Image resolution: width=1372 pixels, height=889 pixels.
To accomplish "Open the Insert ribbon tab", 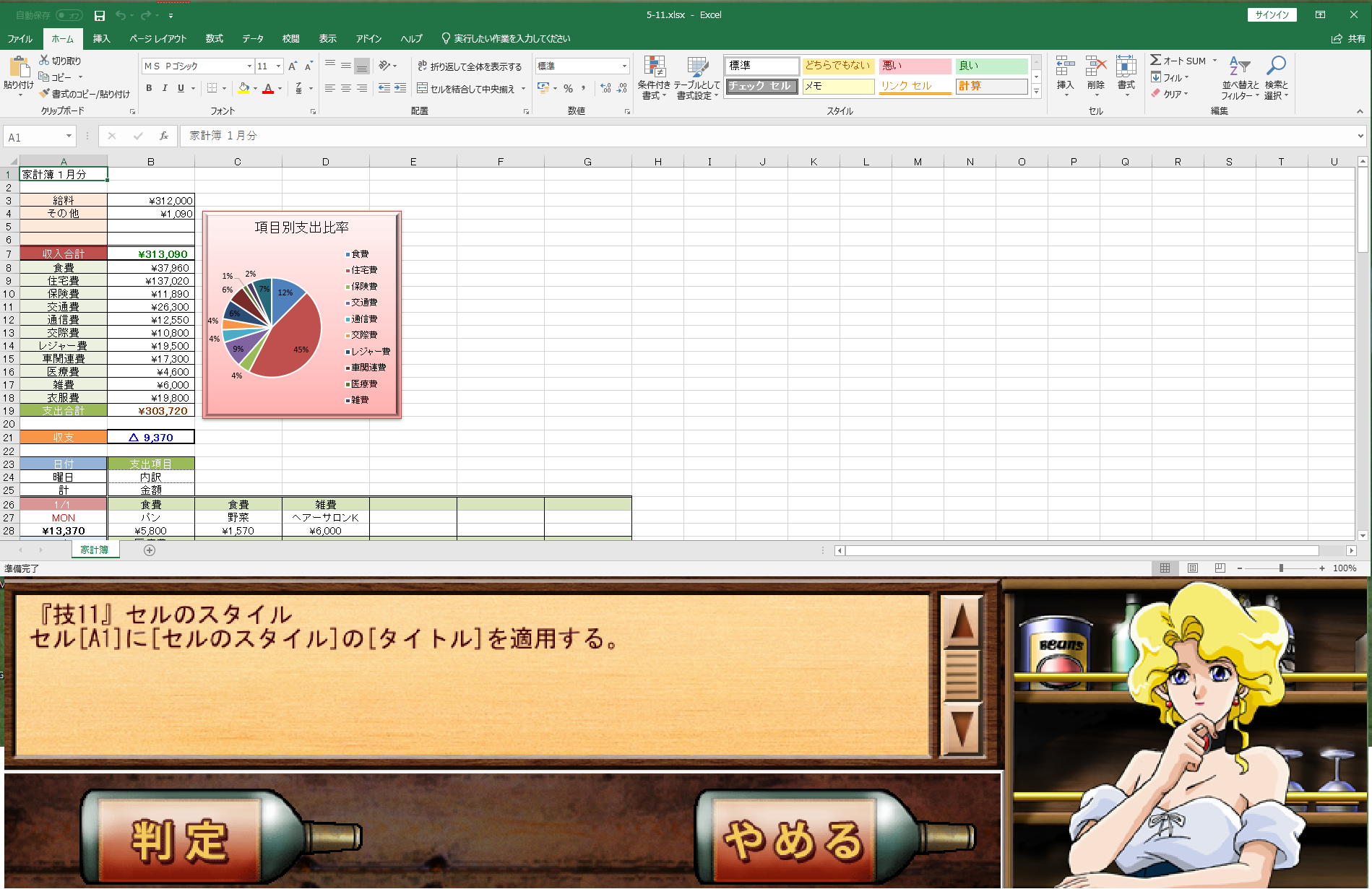I will [101, 39].
